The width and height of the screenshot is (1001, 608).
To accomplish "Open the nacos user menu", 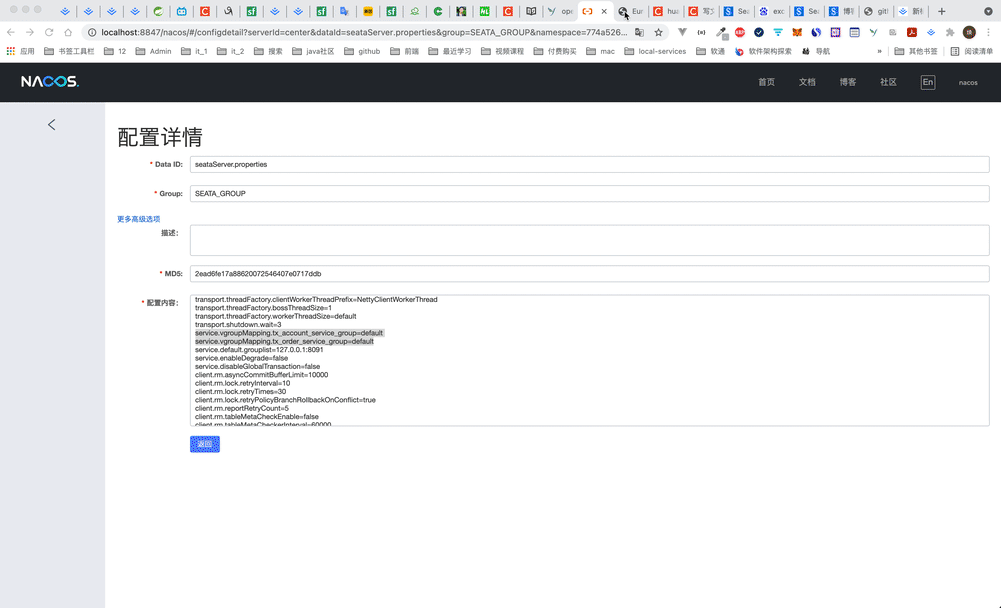I will pyautogui.click(x=968, y=82).
